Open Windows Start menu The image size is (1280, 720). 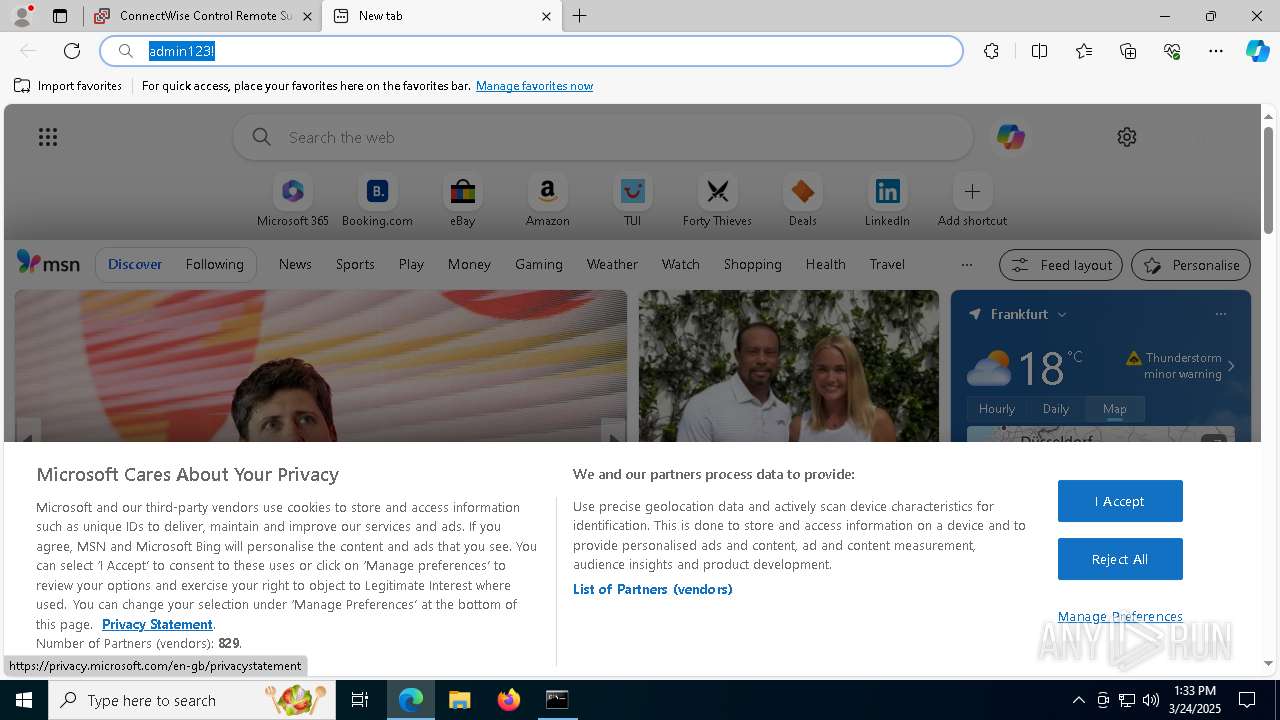click(x=24, y=700)
